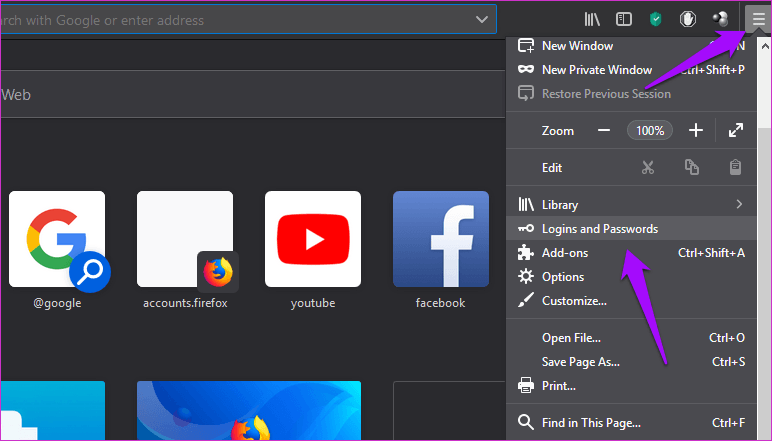This screenshot has height=441, width=772.
Task: Click the green shield extension icon
Action: tap(655, 20)
